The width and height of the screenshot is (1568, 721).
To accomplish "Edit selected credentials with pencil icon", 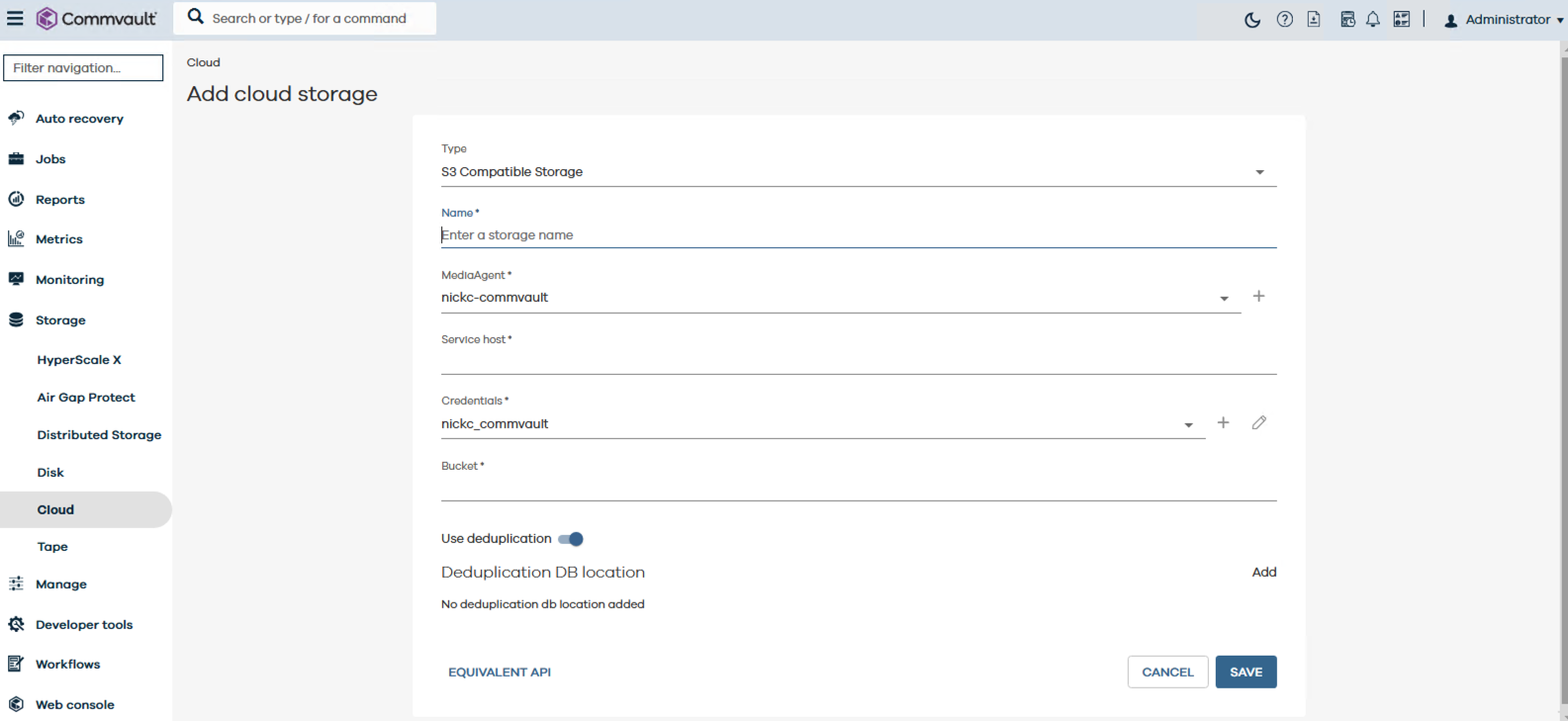I will tap(1258, 422).
